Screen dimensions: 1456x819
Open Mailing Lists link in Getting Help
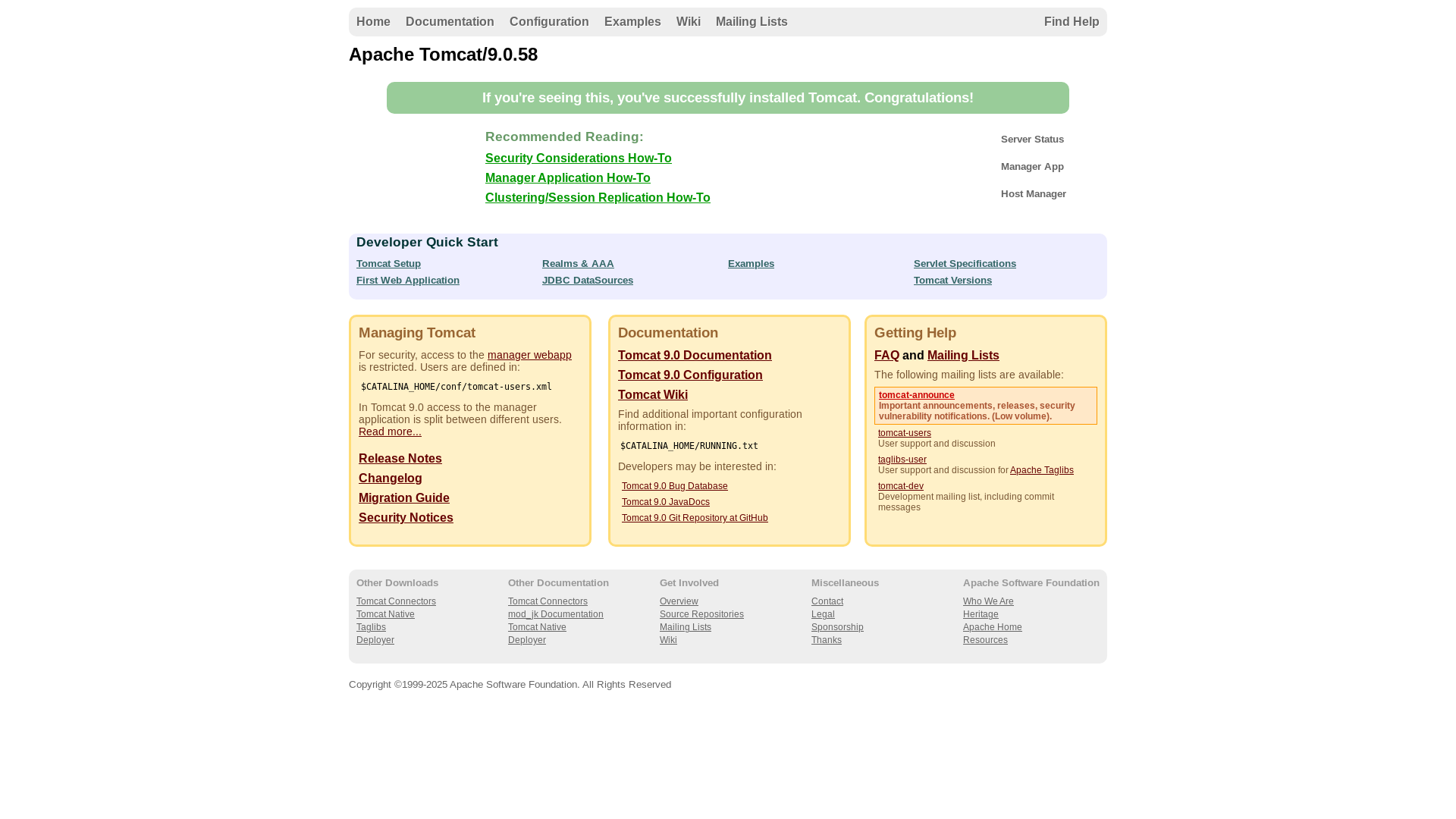963,356
